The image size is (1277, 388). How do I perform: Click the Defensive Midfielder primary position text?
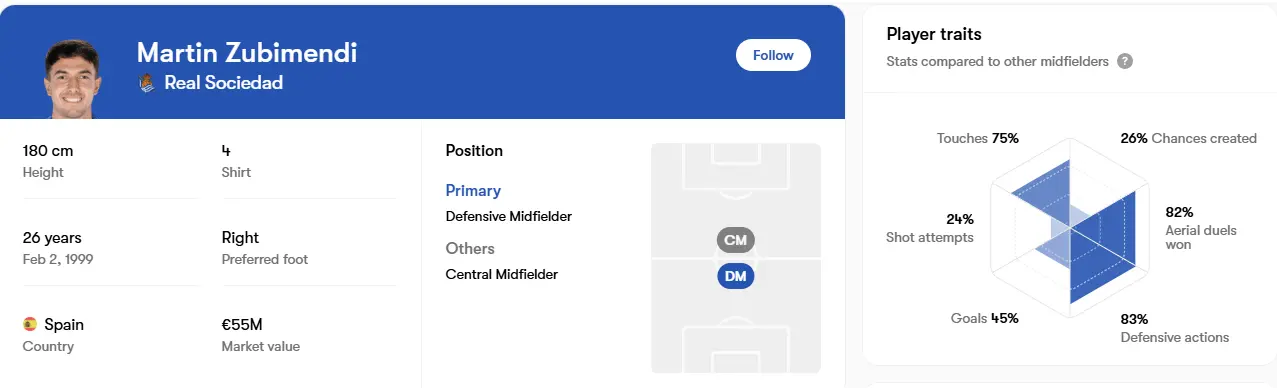point(509,216)
